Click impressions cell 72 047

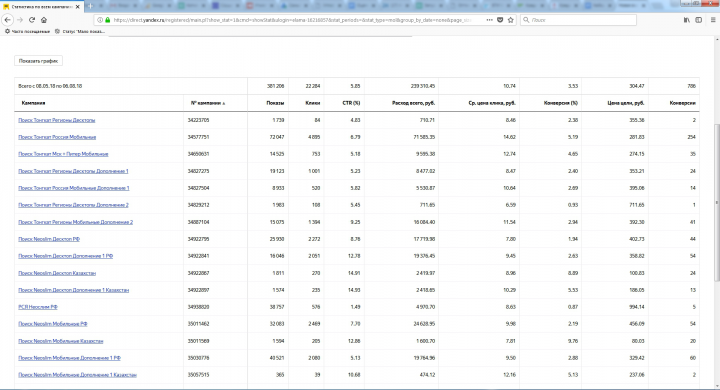point(277,137)
